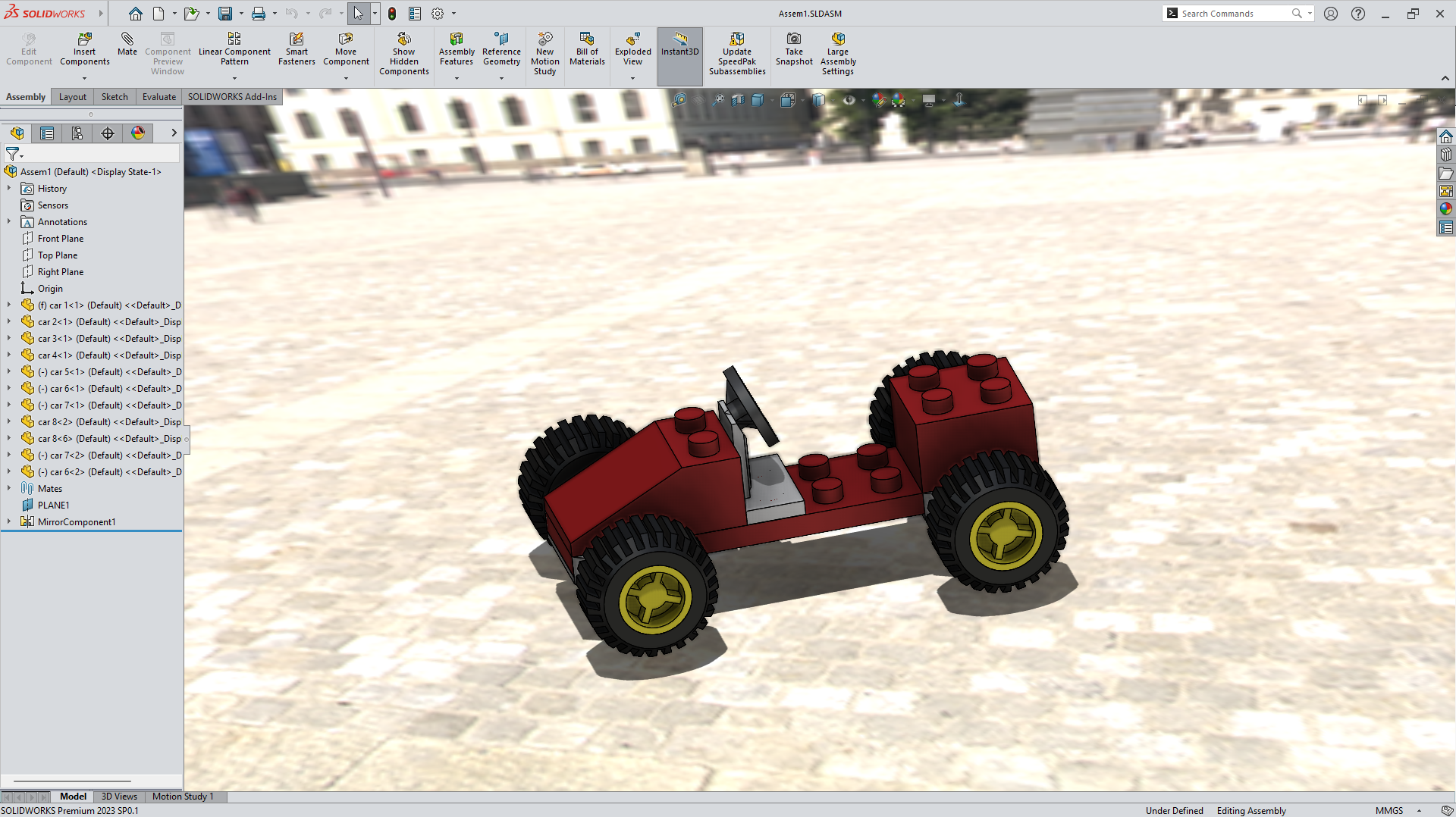The image size is (1456, 817).
Task: Open the PropertyManager tab
Action: pyautogui.click(x=47, y=133)
